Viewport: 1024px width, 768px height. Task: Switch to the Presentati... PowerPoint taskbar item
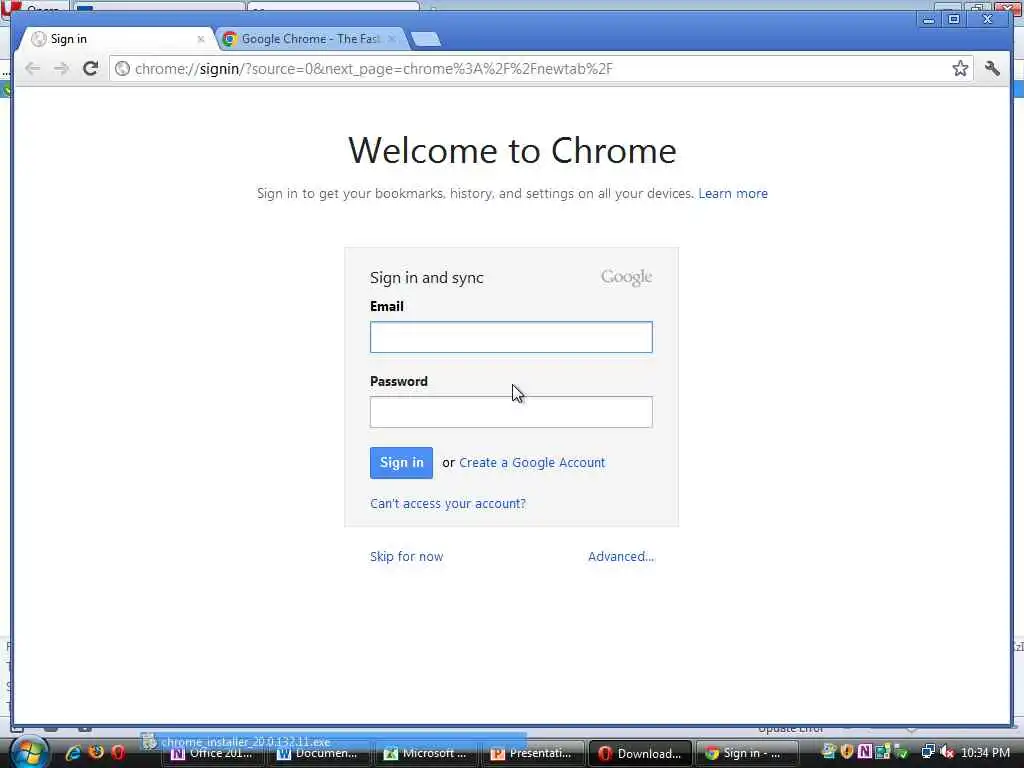tap(532, 754)
